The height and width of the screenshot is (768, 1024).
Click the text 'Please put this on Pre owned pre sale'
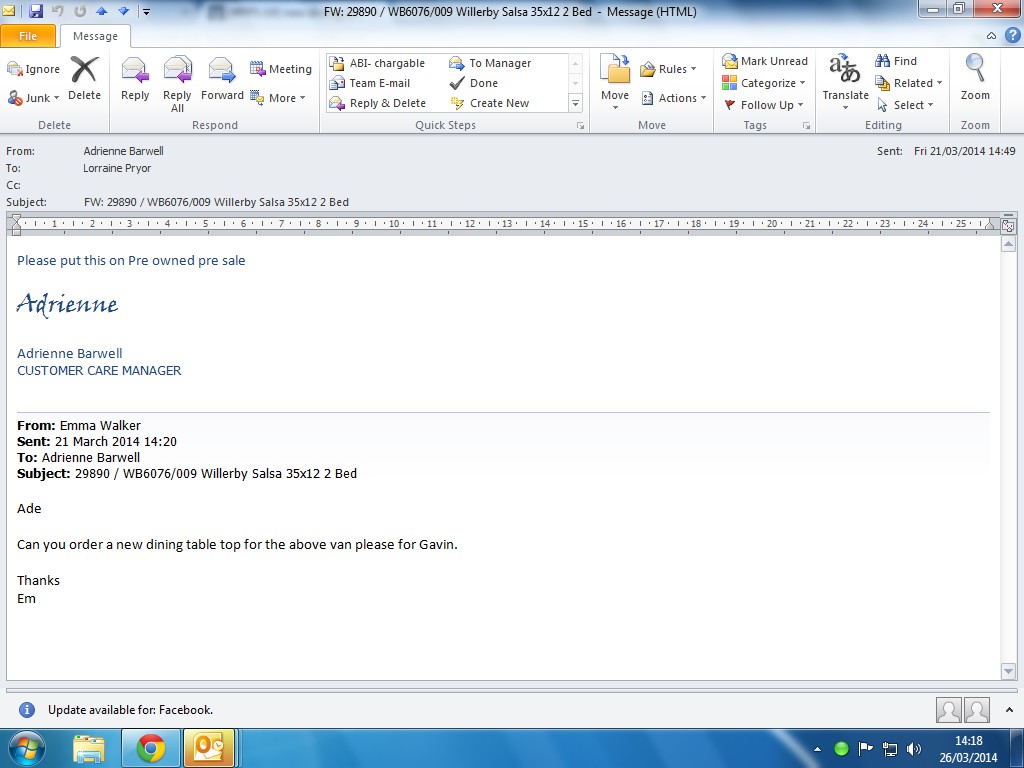click(x=131, y=260)
